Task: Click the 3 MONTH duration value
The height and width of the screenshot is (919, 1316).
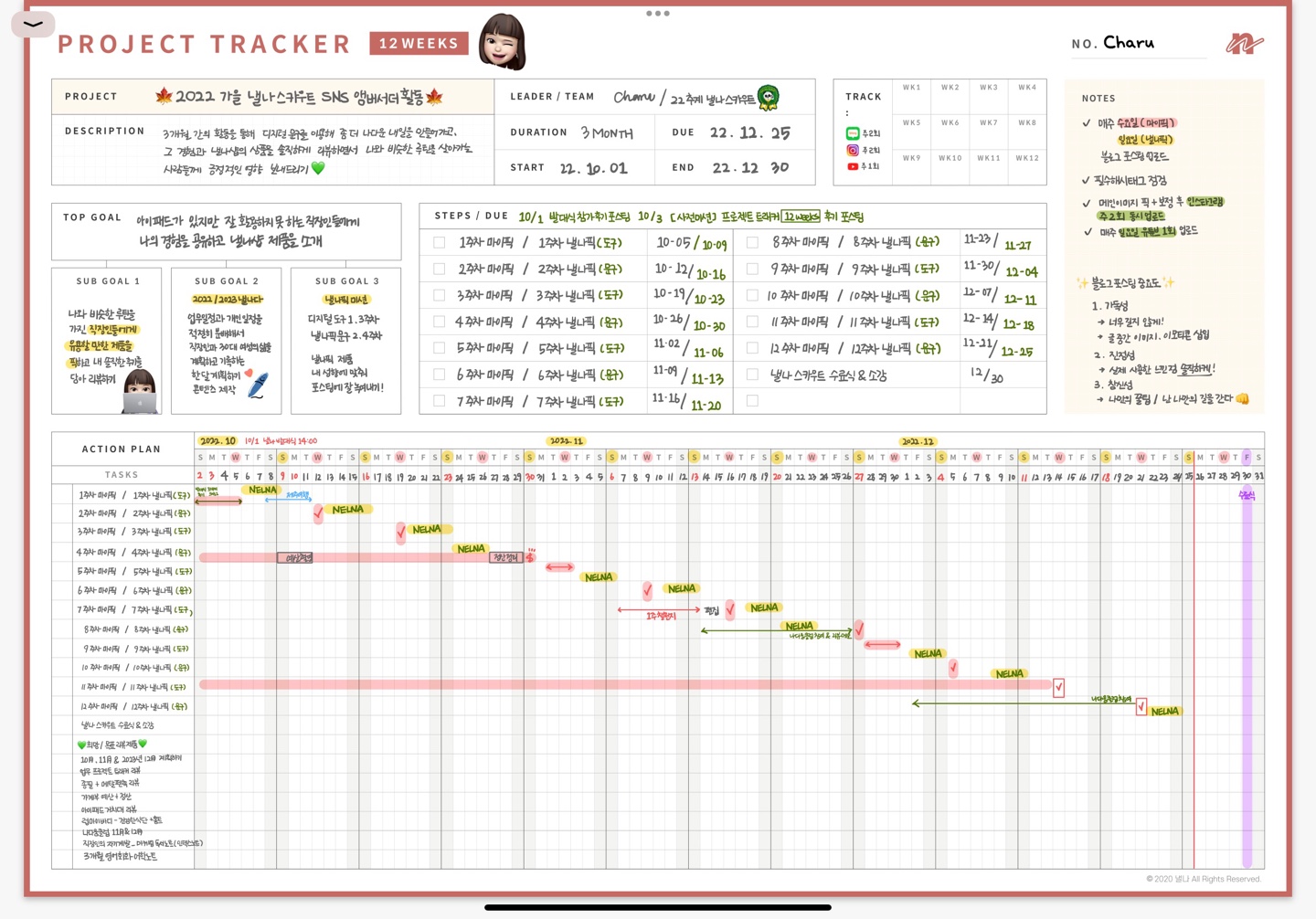Action: tap(607, 133)
